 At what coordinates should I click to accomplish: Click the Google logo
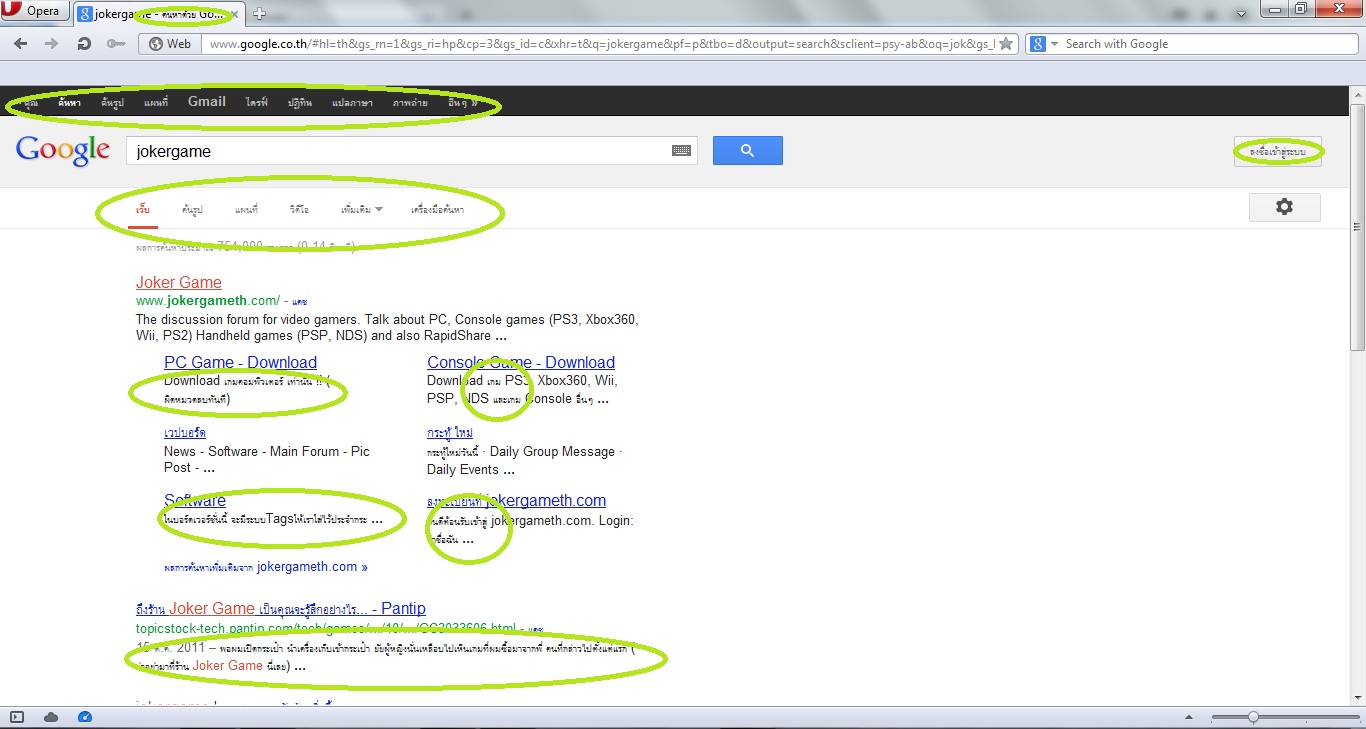63,150
